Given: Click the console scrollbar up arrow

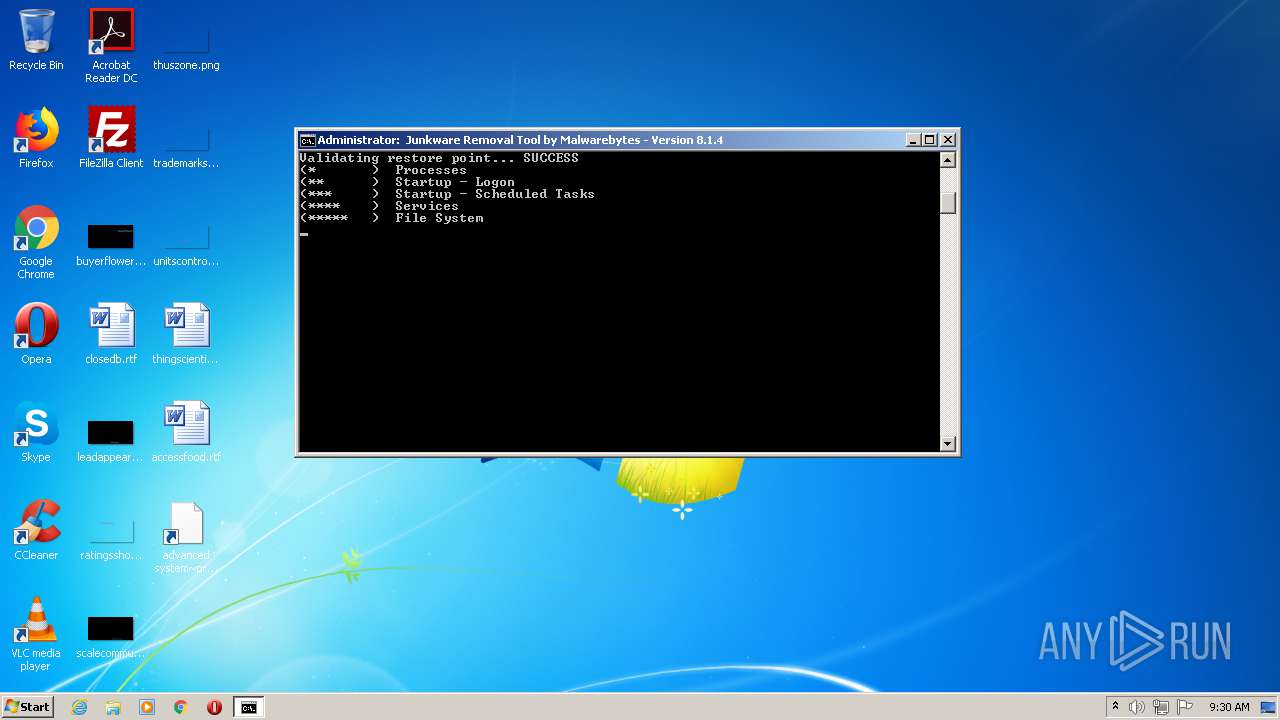Looking at the screenshot, I should click(x=948, y=160).
